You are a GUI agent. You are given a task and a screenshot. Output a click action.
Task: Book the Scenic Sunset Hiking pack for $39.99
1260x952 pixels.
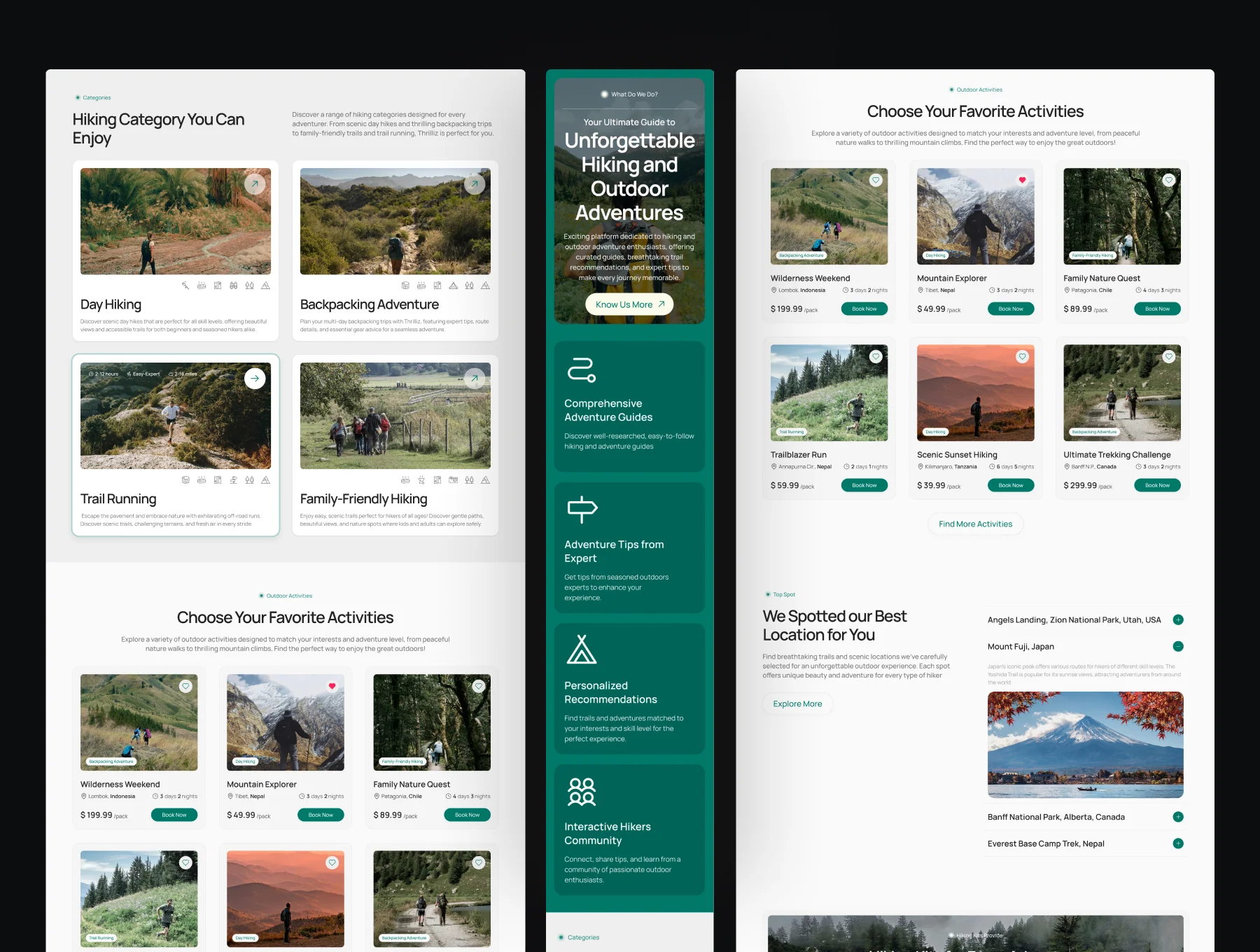click(x=1011, y=485)
